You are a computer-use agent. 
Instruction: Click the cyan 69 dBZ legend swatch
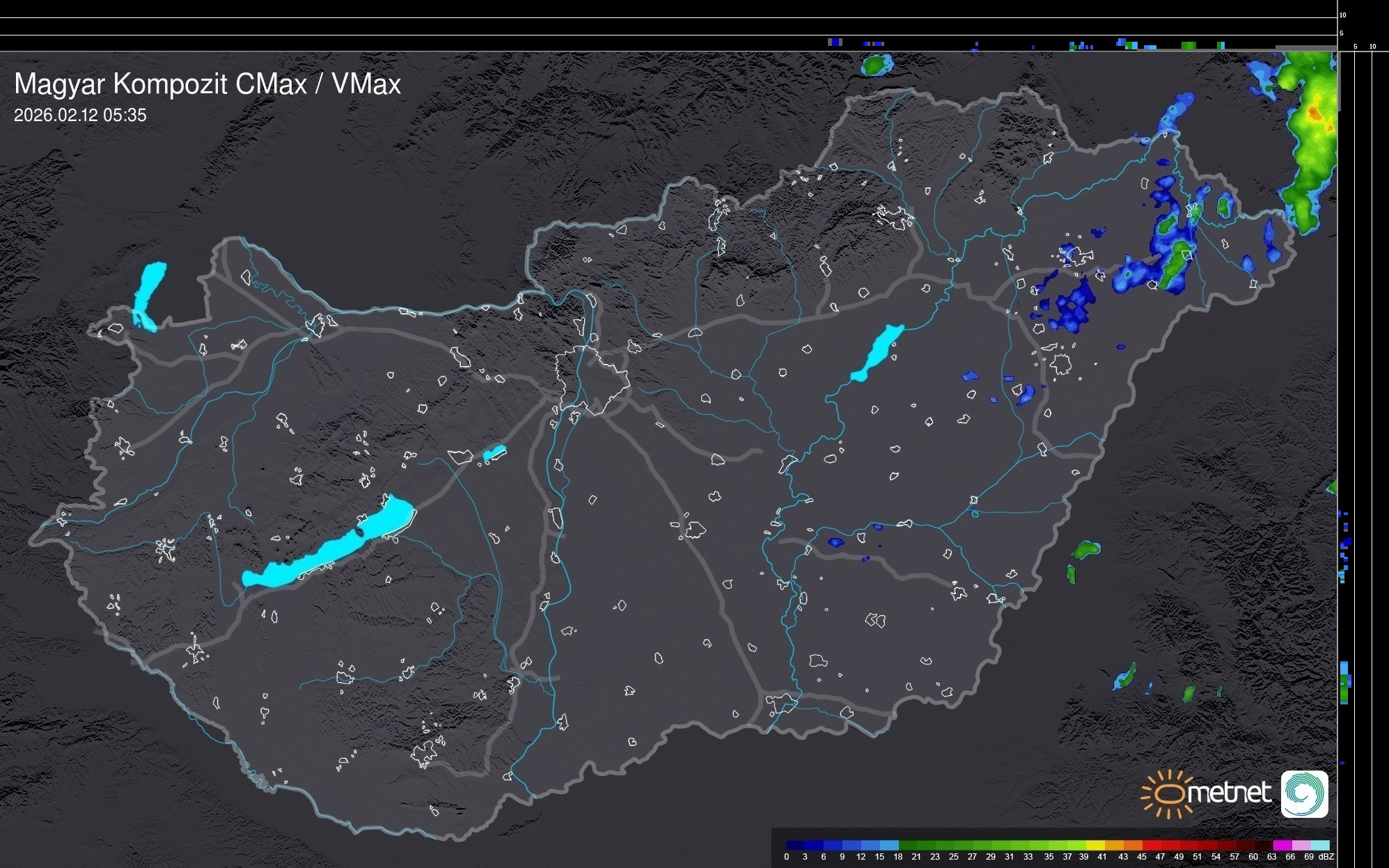1319,845
